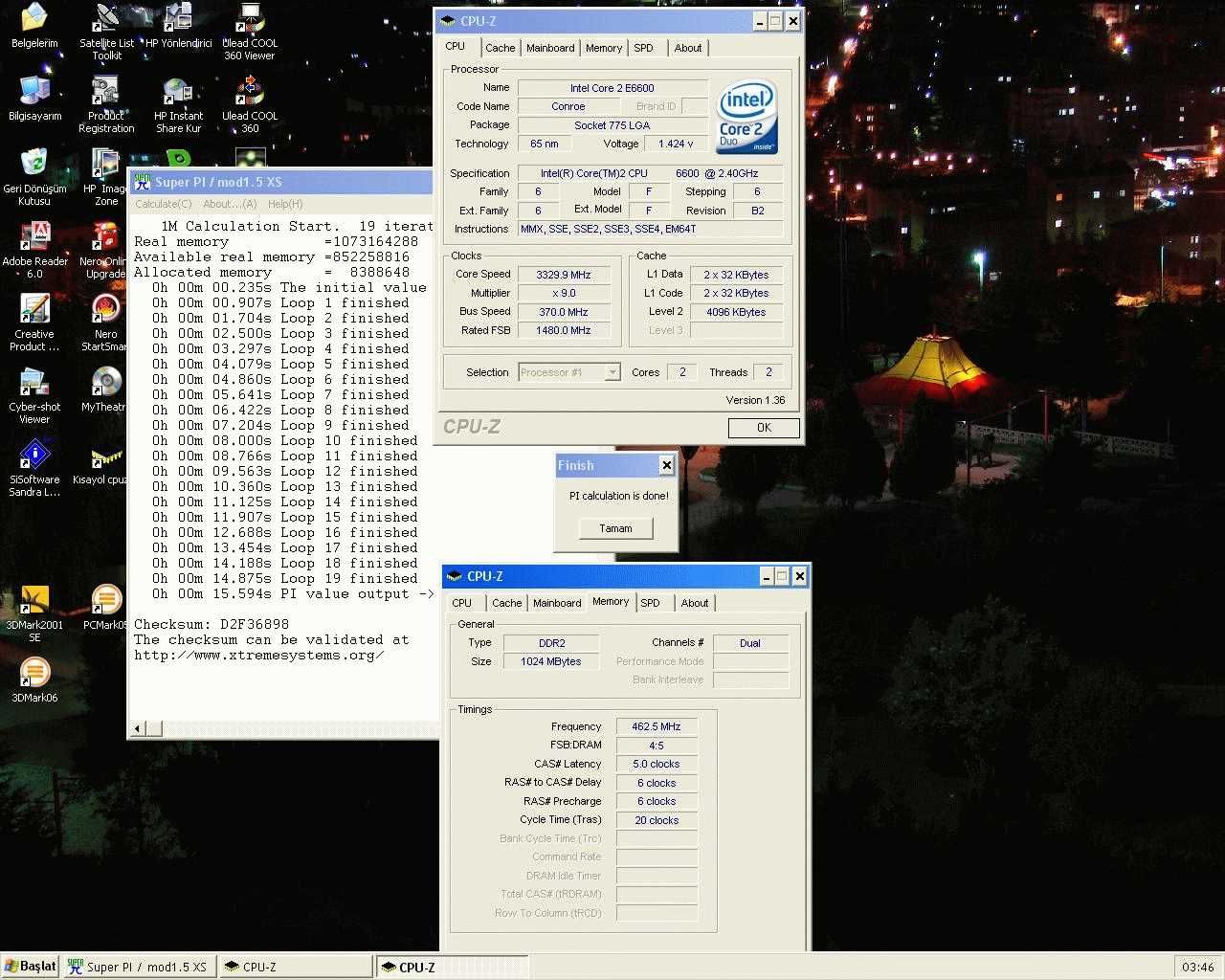The image size is (1225, 980).
Task: Open SPD tab in upper CPU-Z
Action: click(644, 48)
